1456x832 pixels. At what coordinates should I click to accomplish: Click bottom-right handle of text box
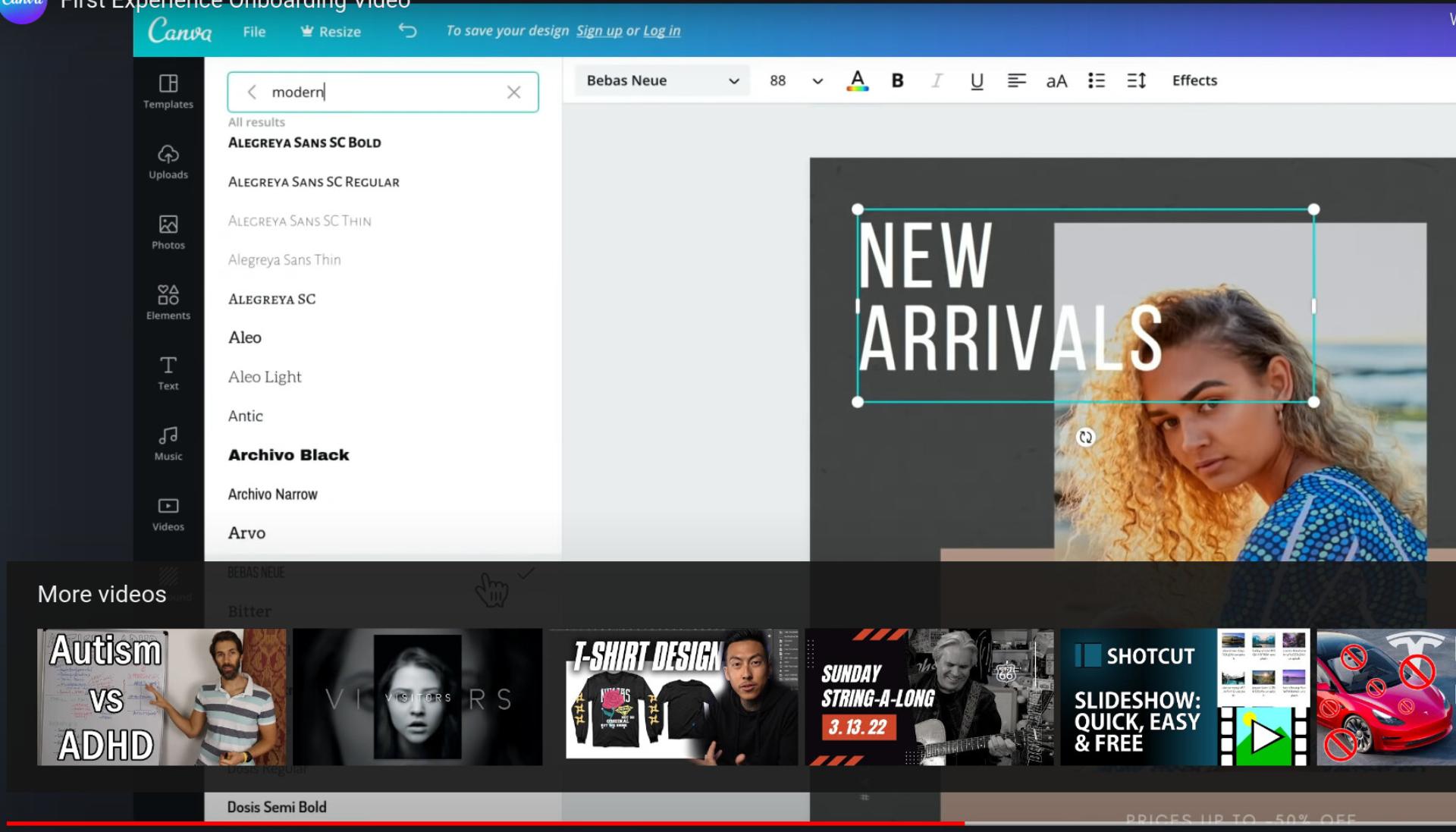click(x=1314, y=402)
